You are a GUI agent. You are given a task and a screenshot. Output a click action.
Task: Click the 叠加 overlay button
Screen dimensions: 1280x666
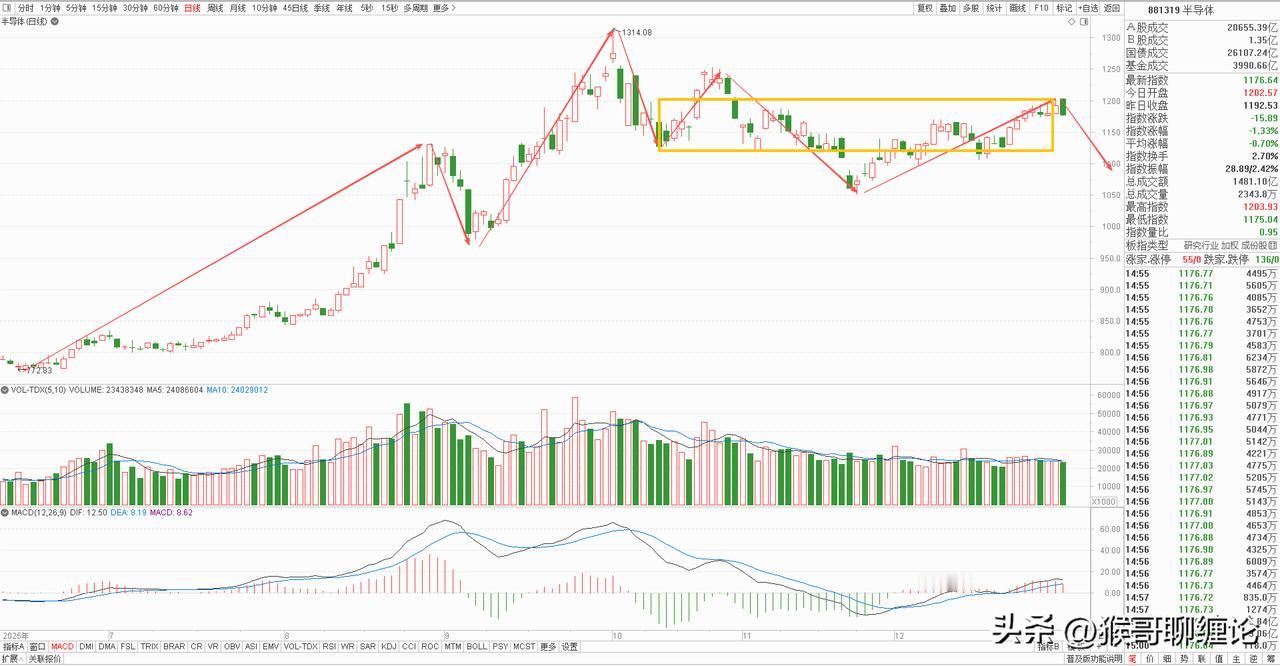coord(948,7)
